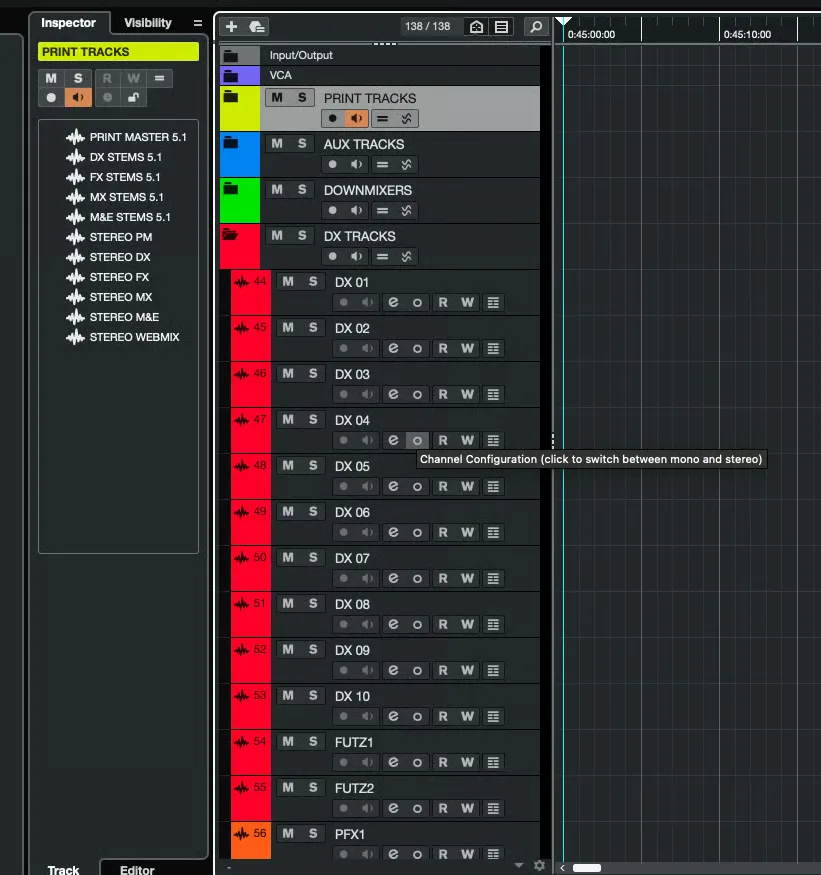The height and width of the screenshot is (875, 821).
Task: Click the automation icon on PRINT TRACKS folder
Action: [406, 118]
